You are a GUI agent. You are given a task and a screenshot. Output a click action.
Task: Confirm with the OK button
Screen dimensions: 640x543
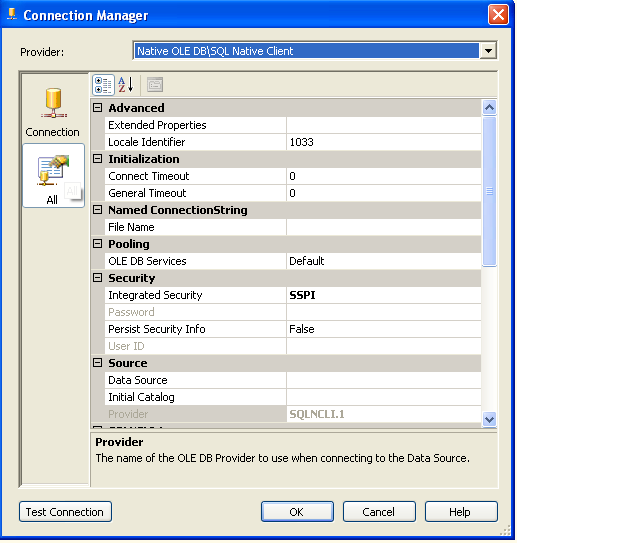297,512
